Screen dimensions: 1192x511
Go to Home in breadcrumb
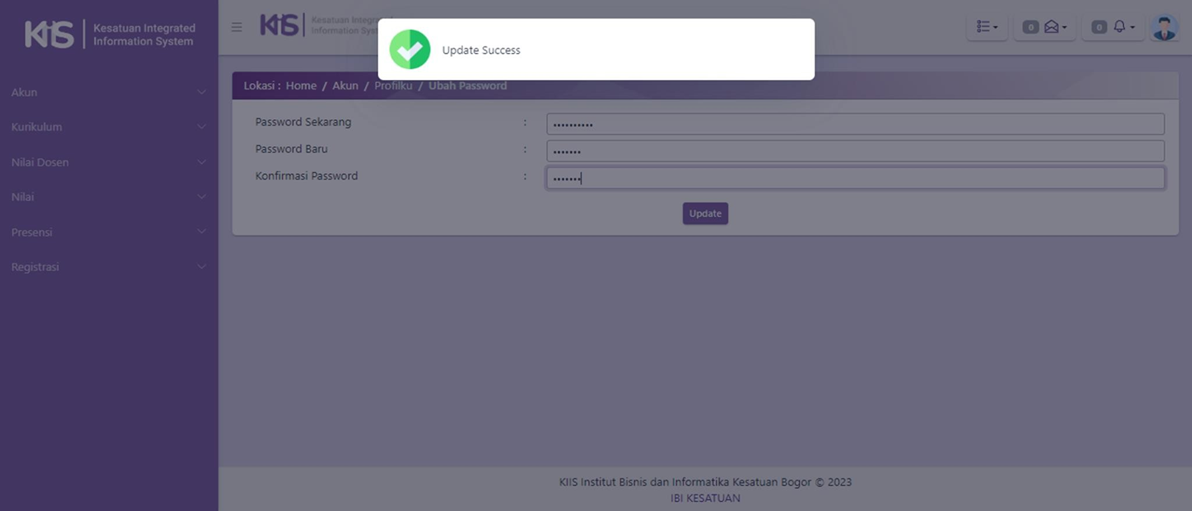tap(301, 86)
